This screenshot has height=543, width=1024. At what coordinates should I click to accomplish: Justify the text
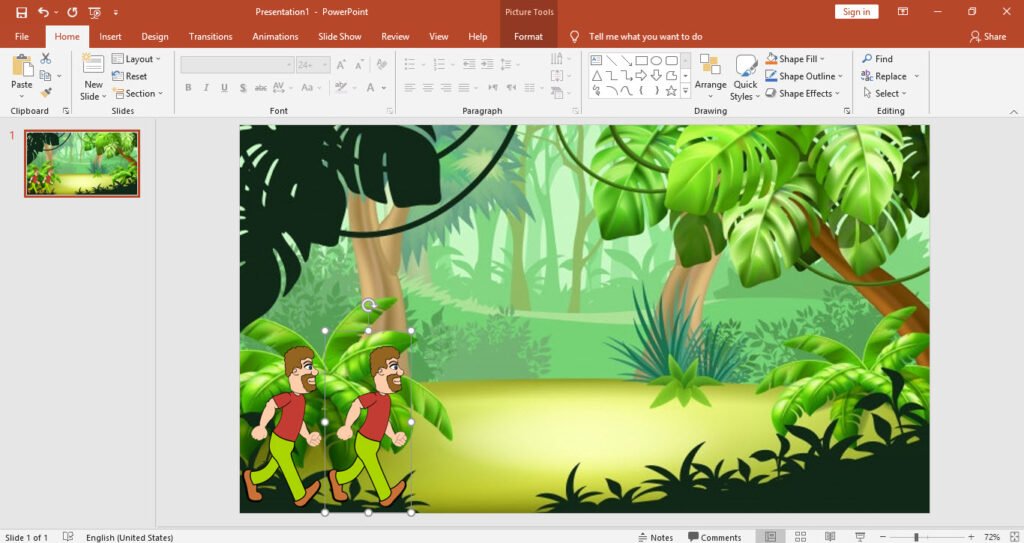click(464, 88)
